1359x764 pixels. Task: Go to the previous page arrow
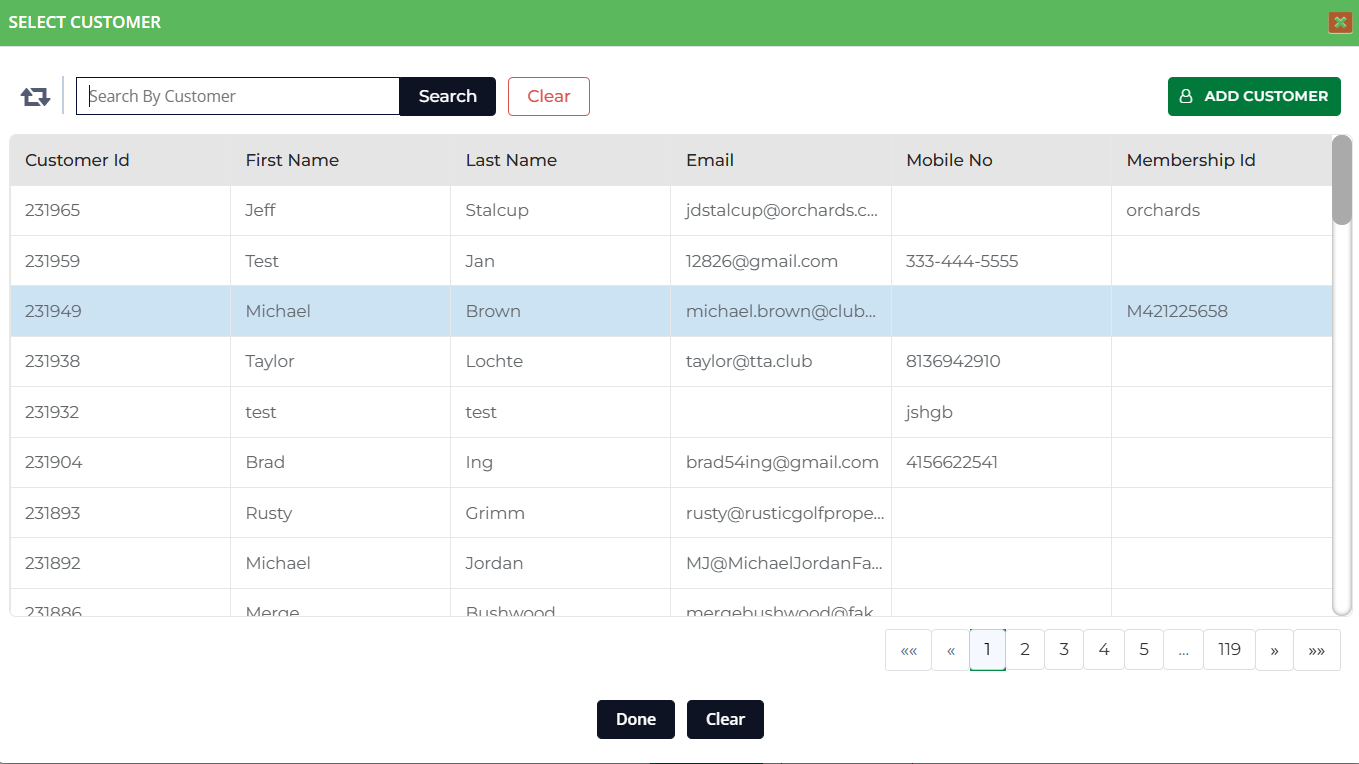pyautogui.click(x=950, y=650)
